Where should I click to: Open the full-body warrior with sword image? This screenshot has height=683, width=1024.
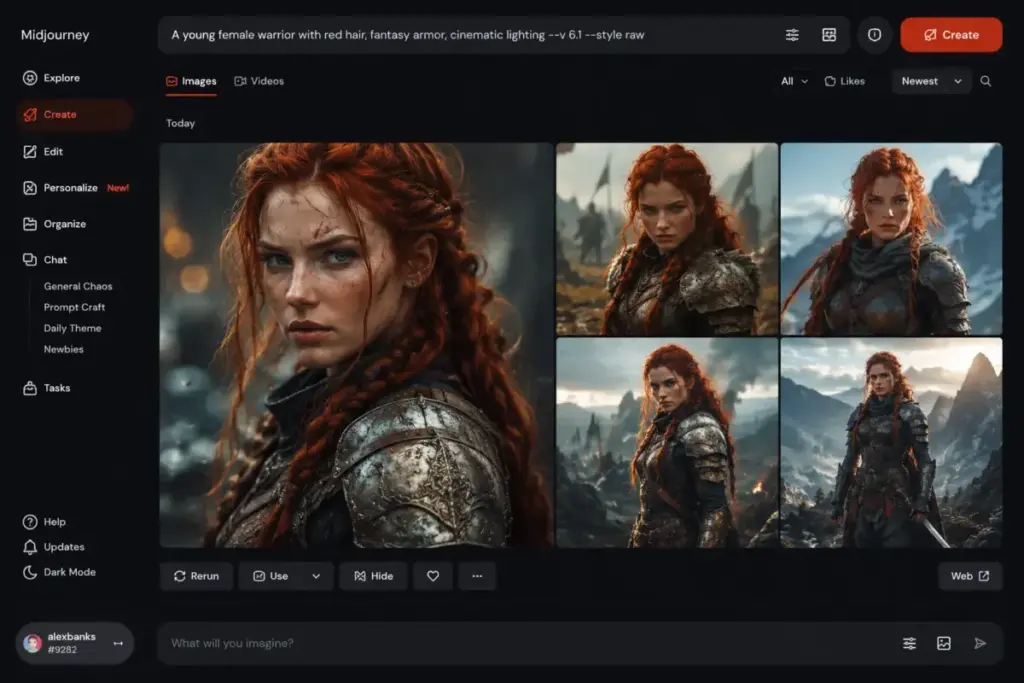tap(891, 443)
